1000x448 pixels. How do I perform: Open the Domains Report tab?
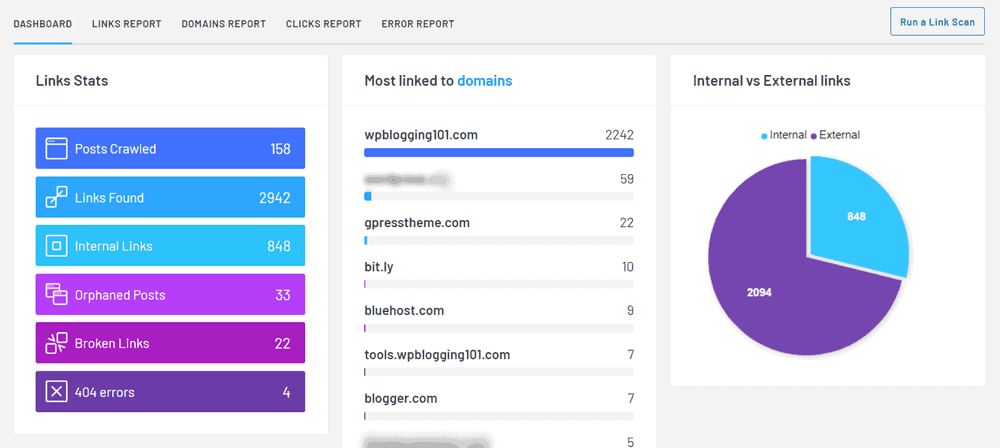pyautogui.click(x=223, y=24)
